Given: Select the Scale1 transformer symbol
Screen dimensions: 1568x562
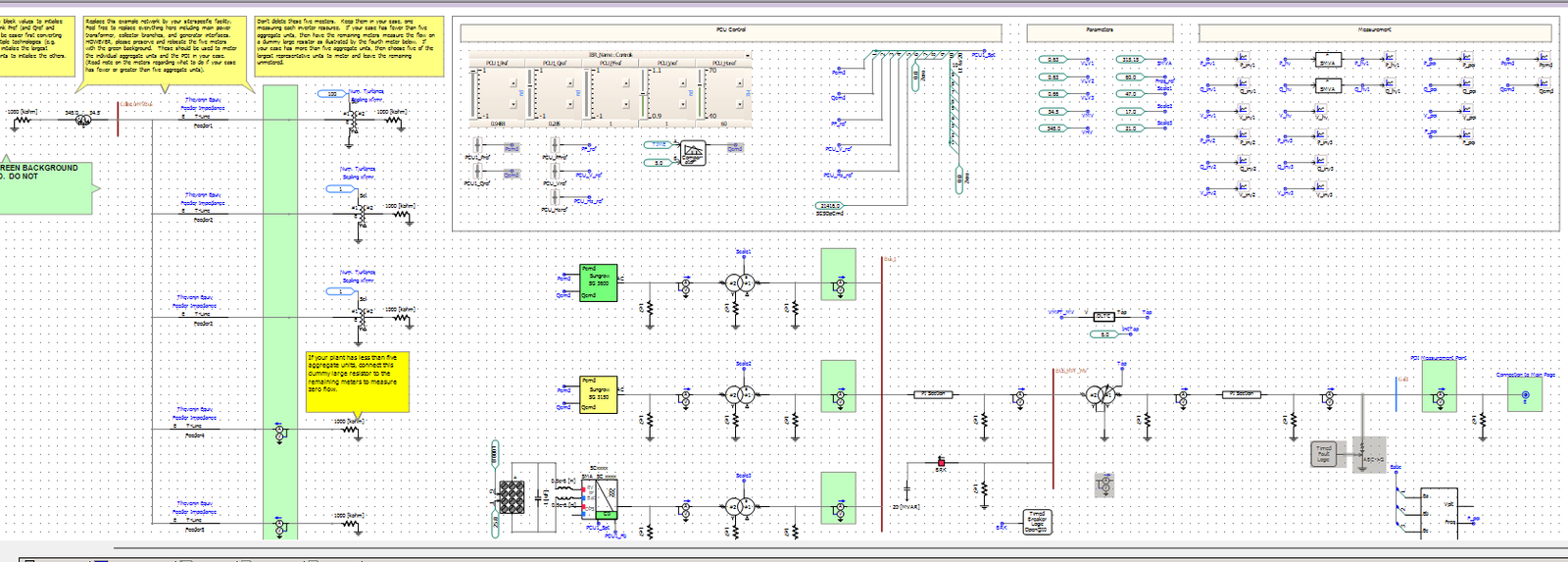Looking at the screenshot, I should (x=740, y=283).
